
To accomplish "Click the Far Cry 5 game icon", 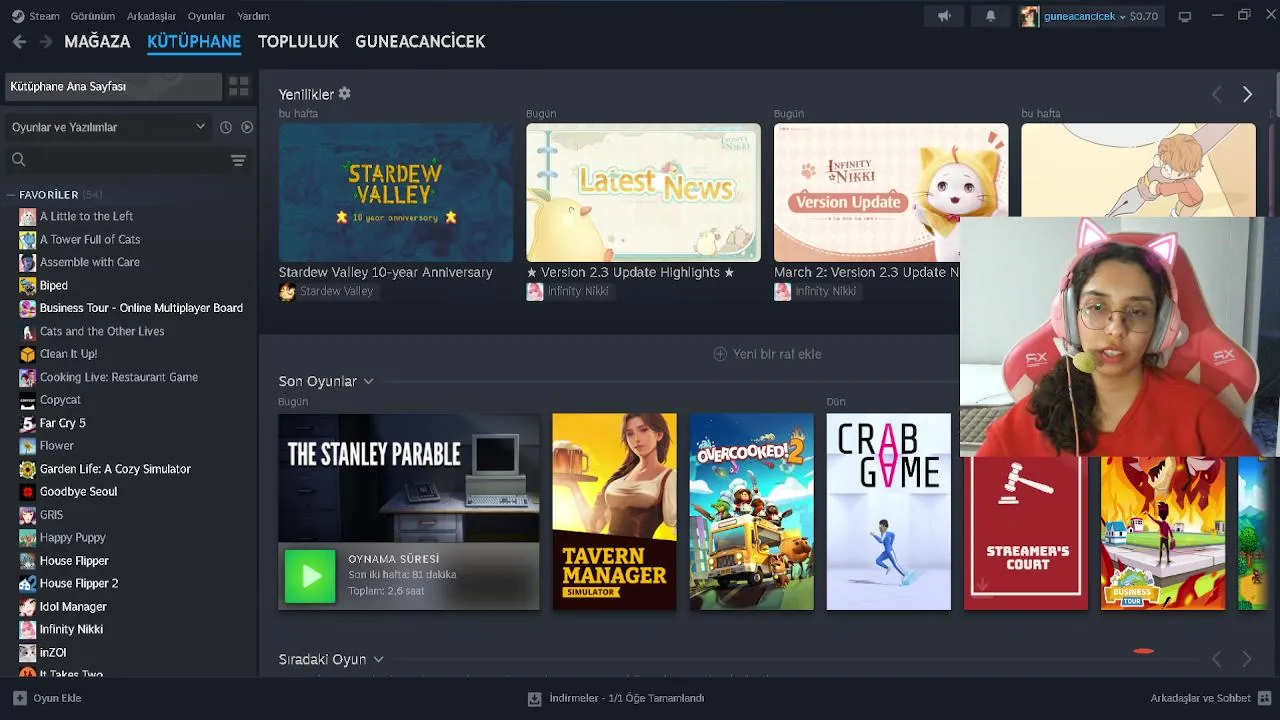I will coord(28,423).
